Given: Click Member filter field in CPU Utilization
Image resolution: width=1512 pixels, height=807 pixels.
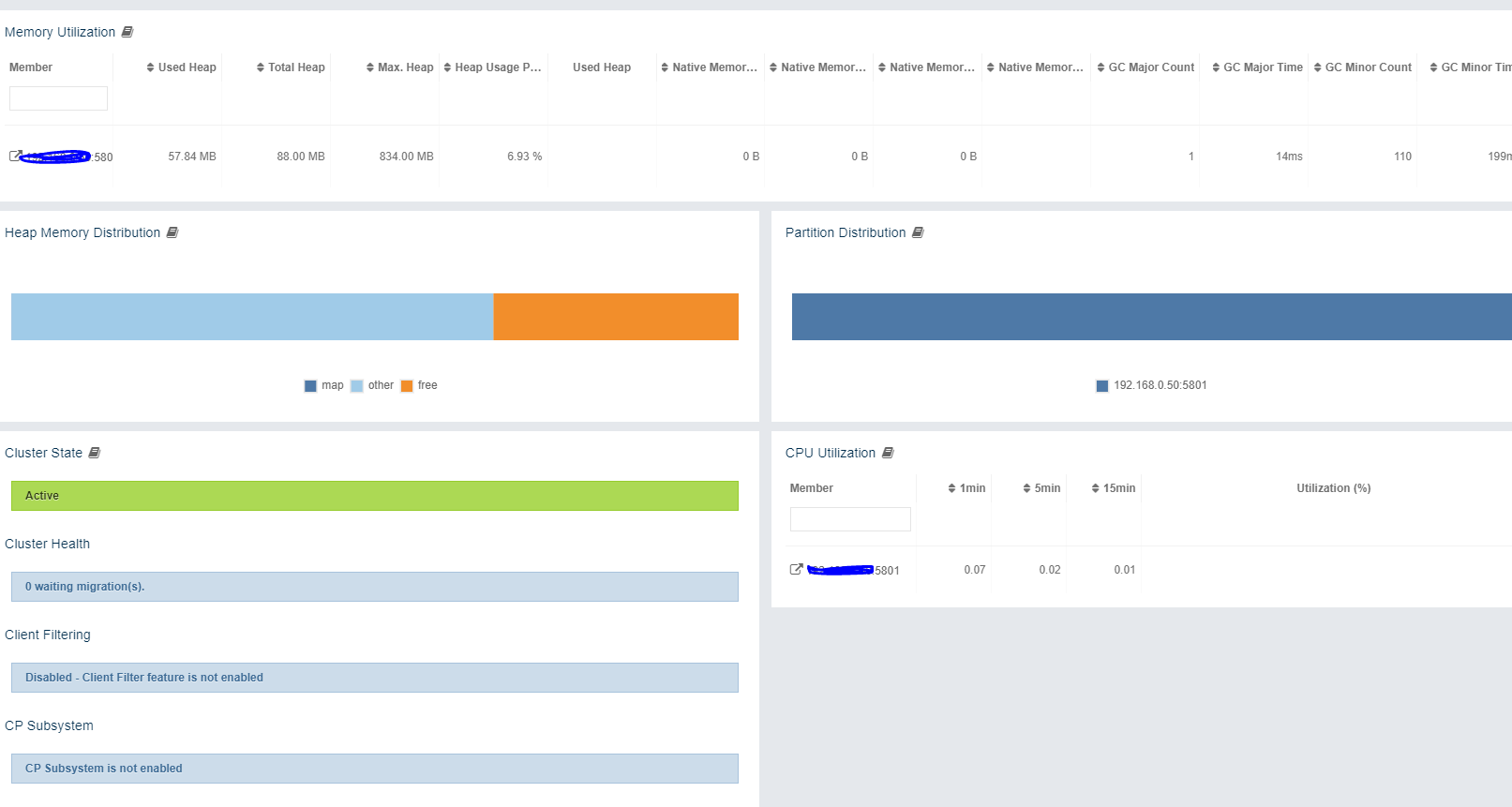Looking at the screenshot, I should [x=850, y=519].
